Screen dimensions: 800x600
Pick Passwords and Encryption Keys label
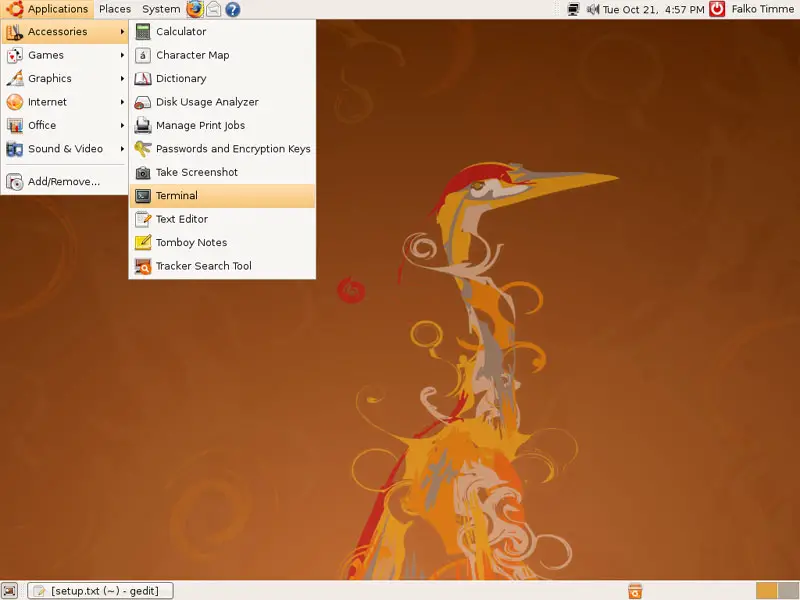pos(233,149)
